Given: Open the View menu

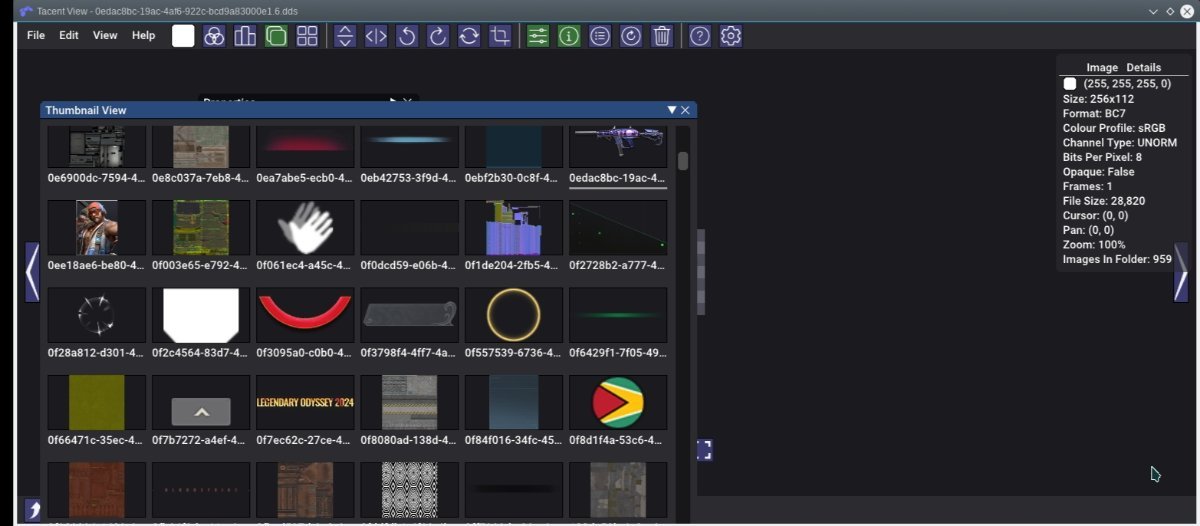Looking at the screenshot, I should click(x=105, y=35).
